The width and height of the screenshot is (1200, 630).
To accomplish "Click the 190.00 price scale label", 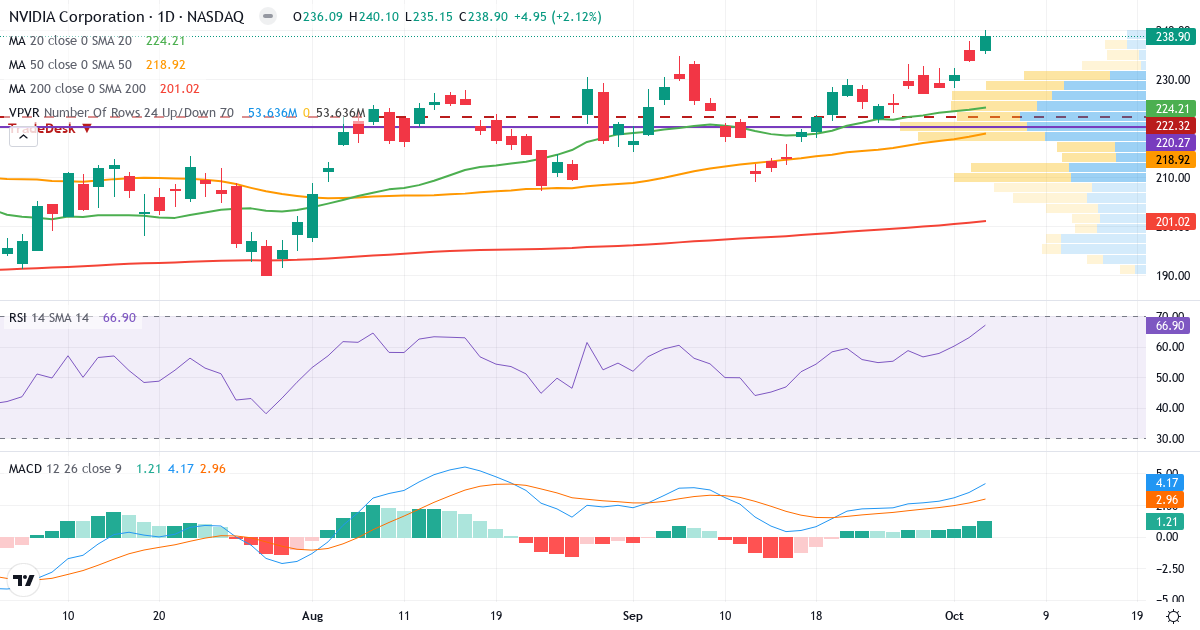I will click(x=1171, y=275).
